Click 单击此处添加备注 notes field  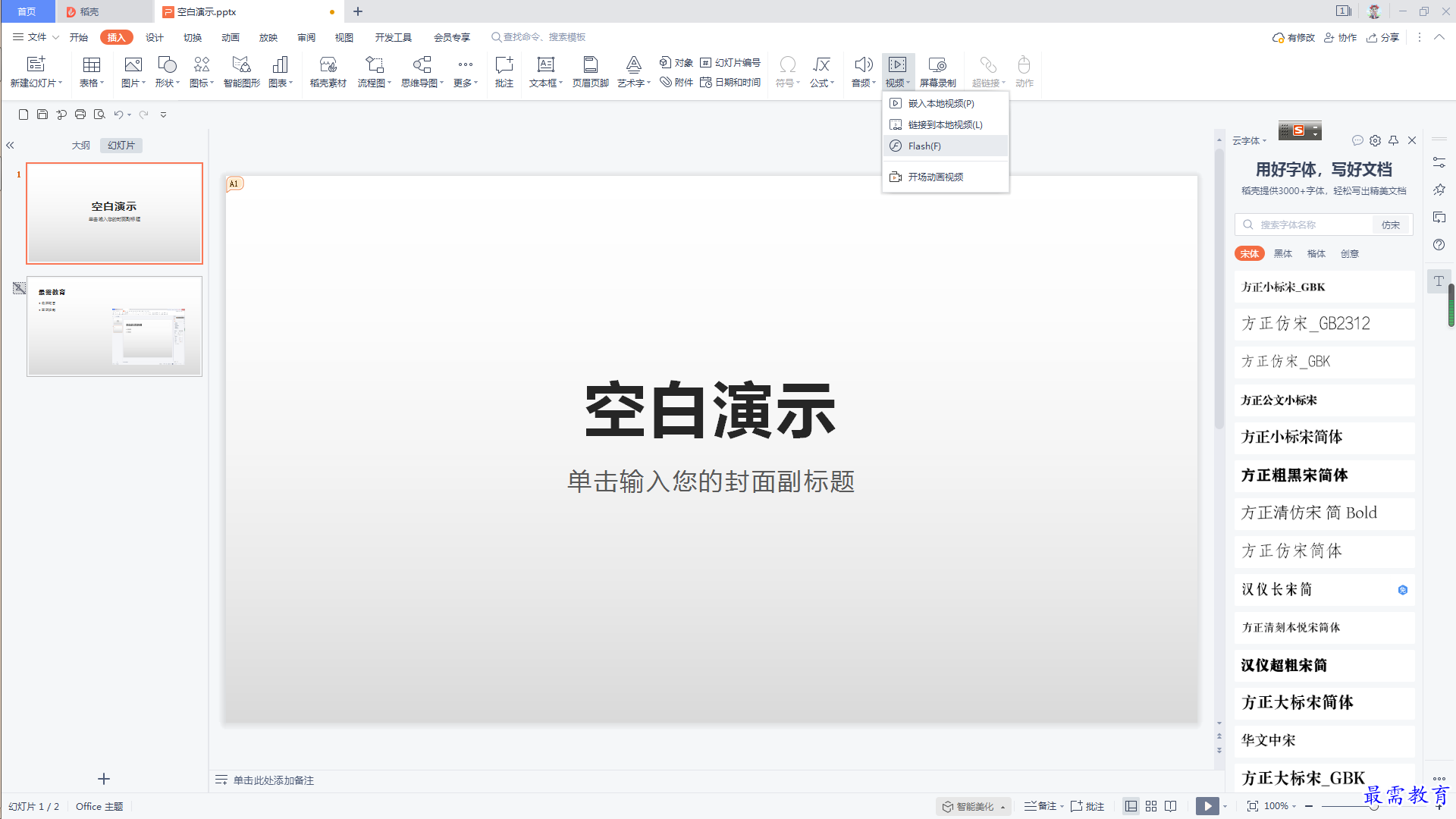click(x=273, y=780)
